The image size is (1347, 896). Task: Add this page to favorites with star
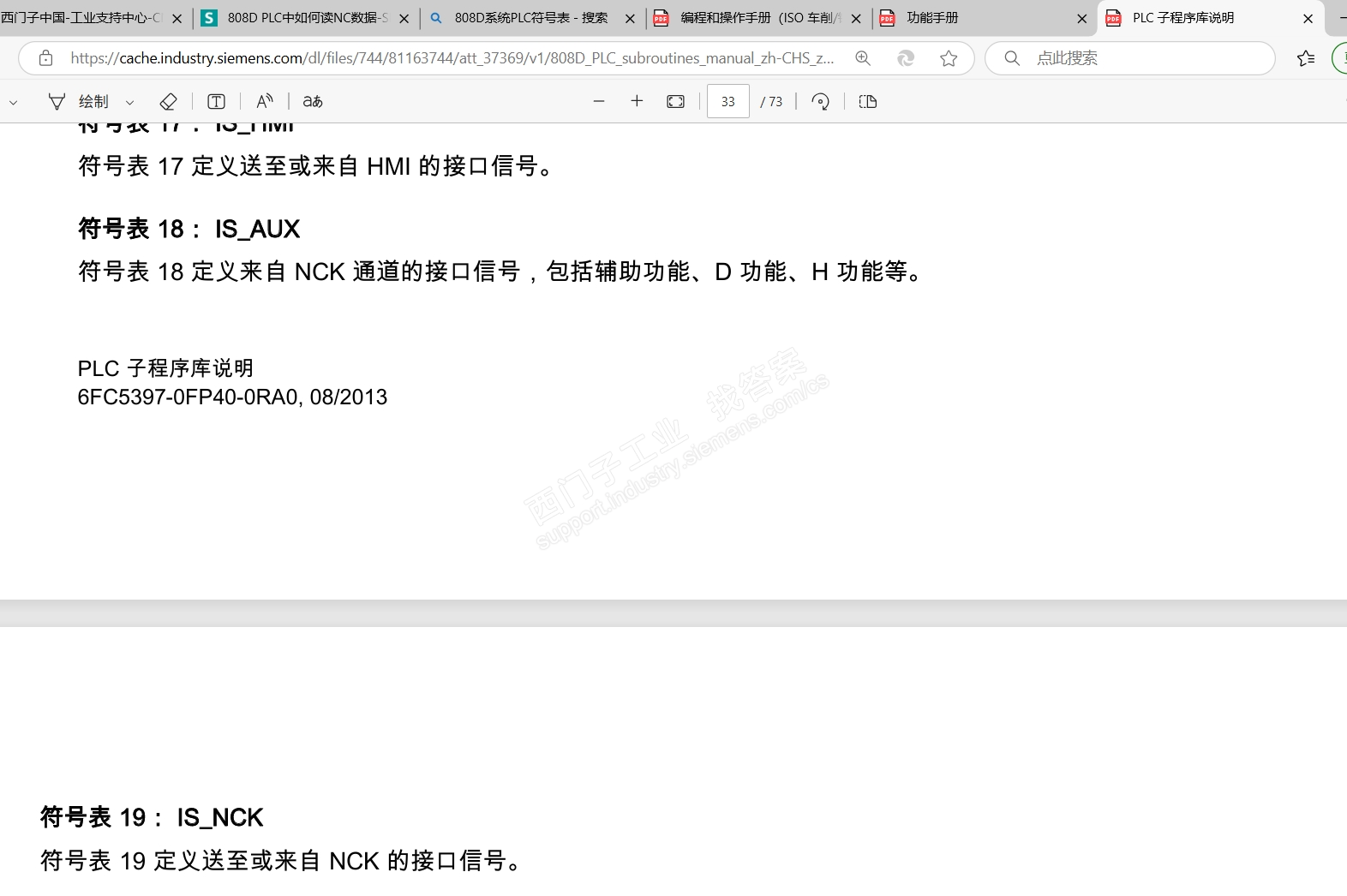(x=949, y=58)
